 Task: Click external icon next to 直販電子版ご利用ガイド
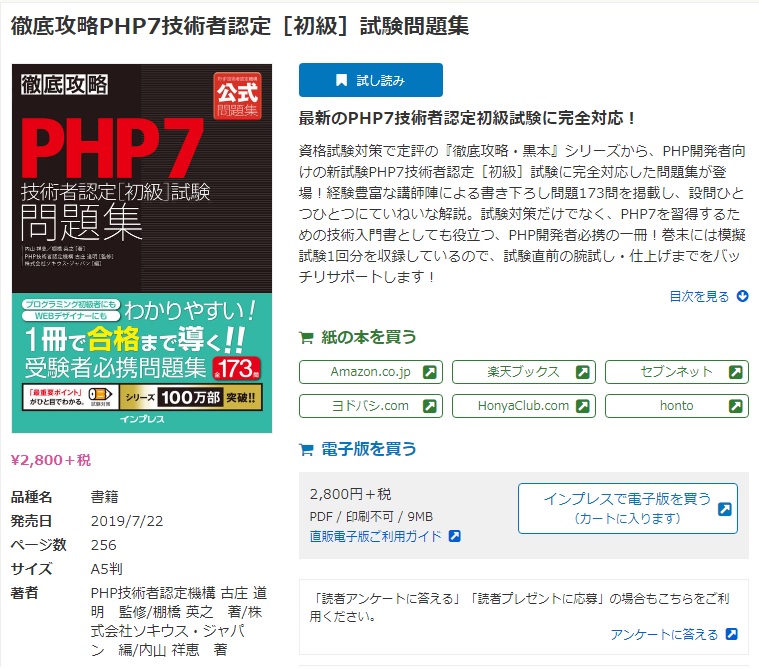(454, 536)
